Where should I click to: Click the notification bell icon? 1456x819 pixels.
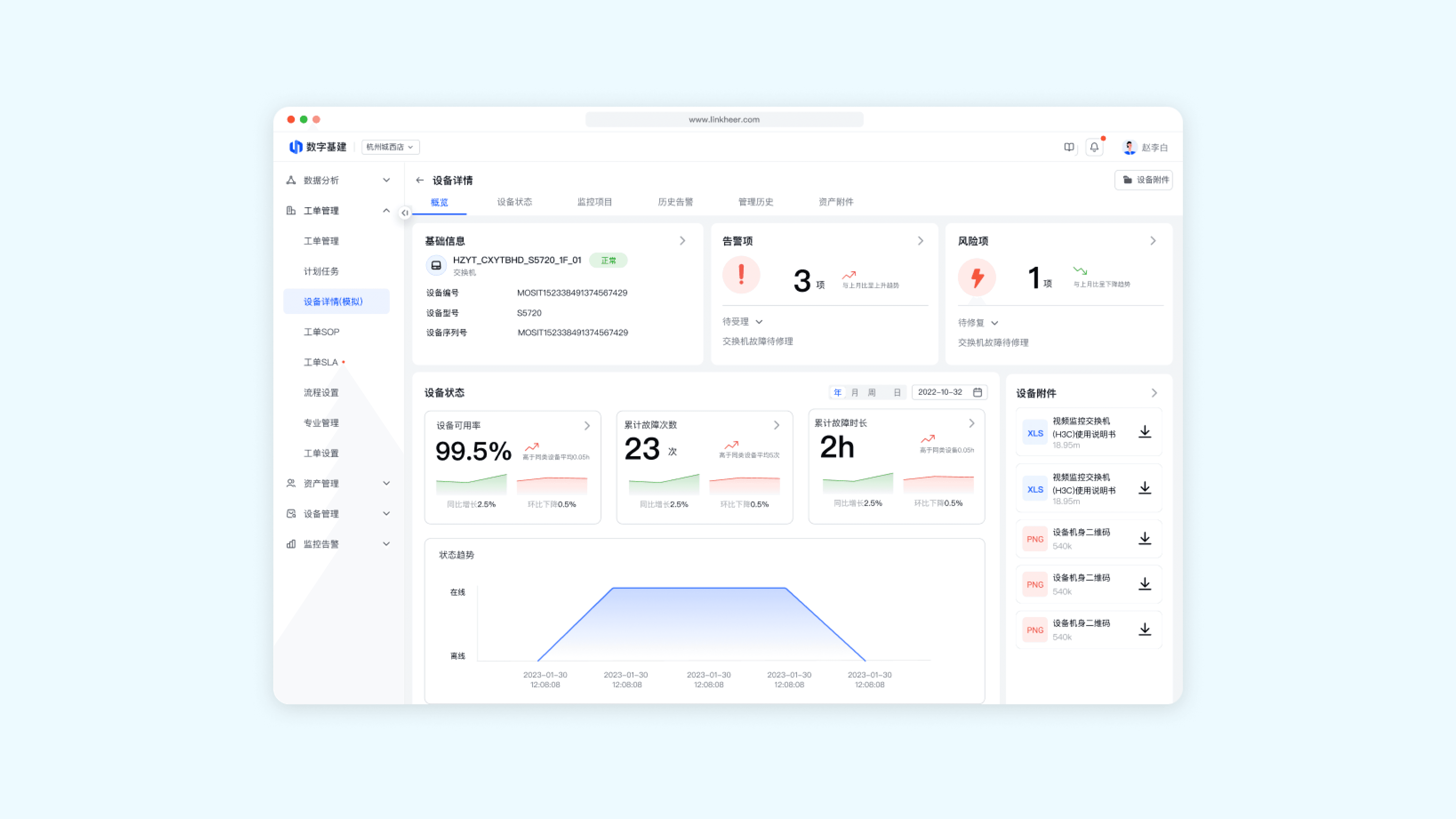1094,147
